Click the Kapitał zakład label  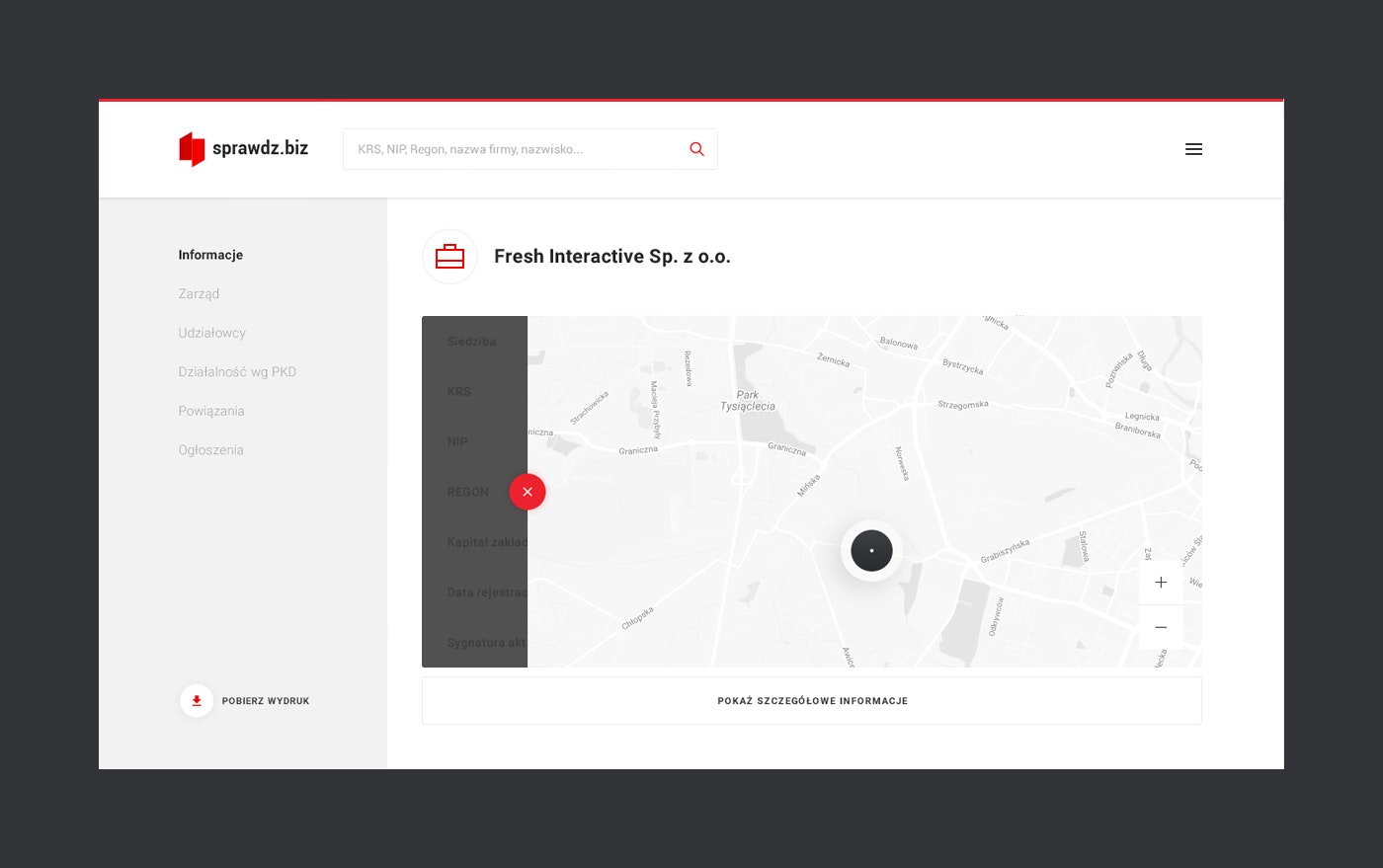(x=487, y=542)
